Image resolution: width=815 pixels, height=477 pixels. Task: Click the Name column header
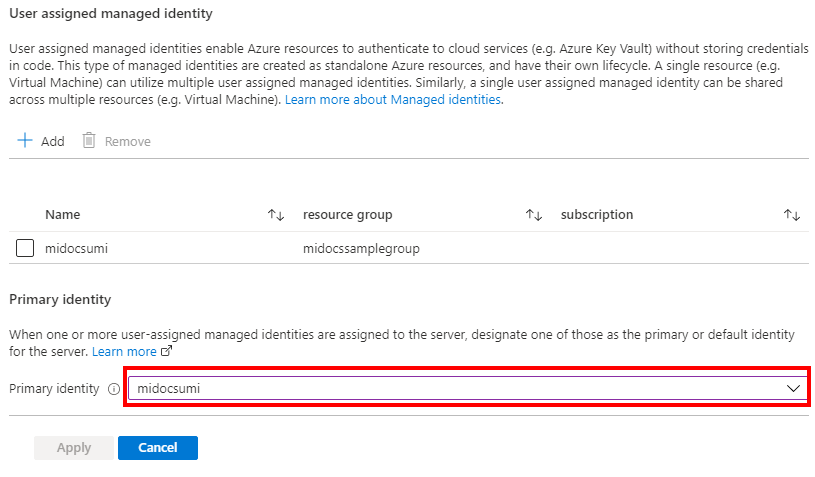[x=63, y=215]
